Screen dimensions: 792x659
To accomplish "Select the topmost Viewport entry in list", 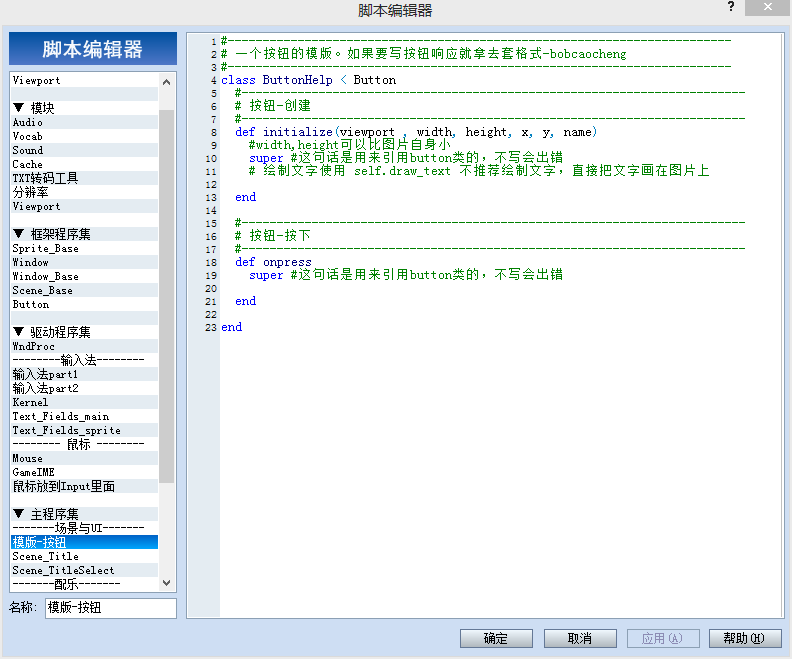I will pos(84,80).
